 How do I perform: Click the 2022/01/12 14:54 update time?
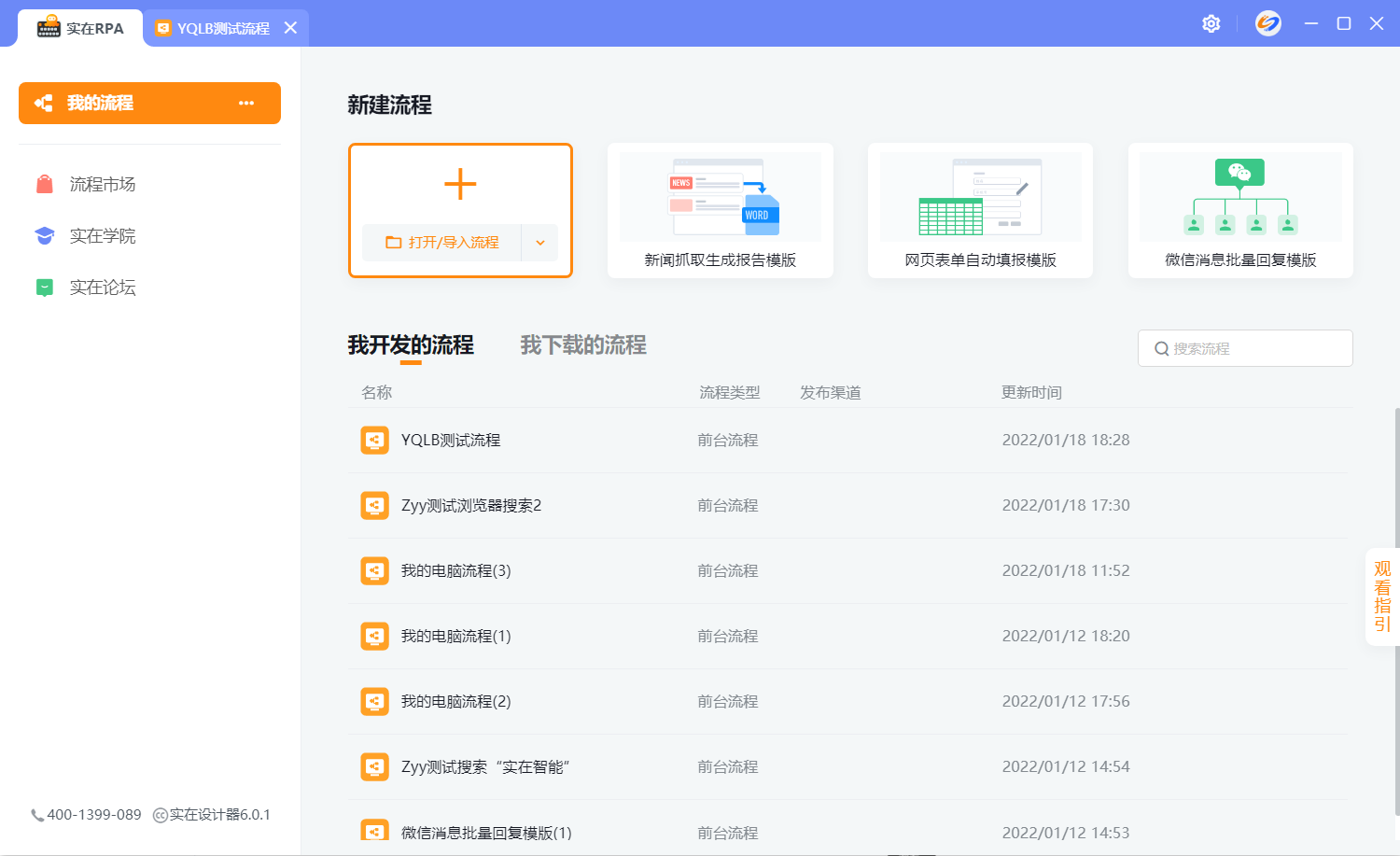click(1066, 766)
